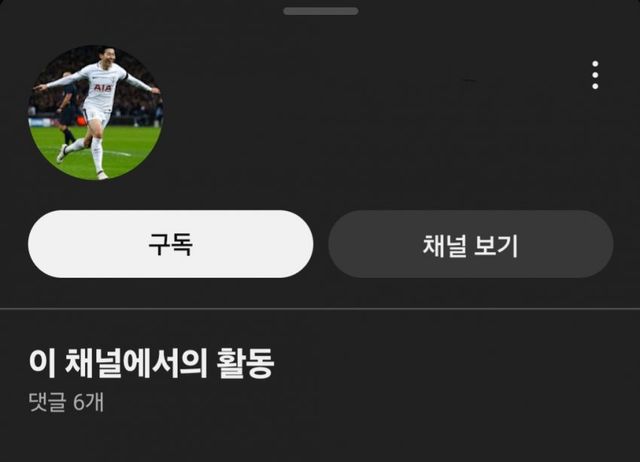This screenshot has width=640, height=462.
Task: Click the white-kit footballer thumbnail
Action: coord(96,113)
